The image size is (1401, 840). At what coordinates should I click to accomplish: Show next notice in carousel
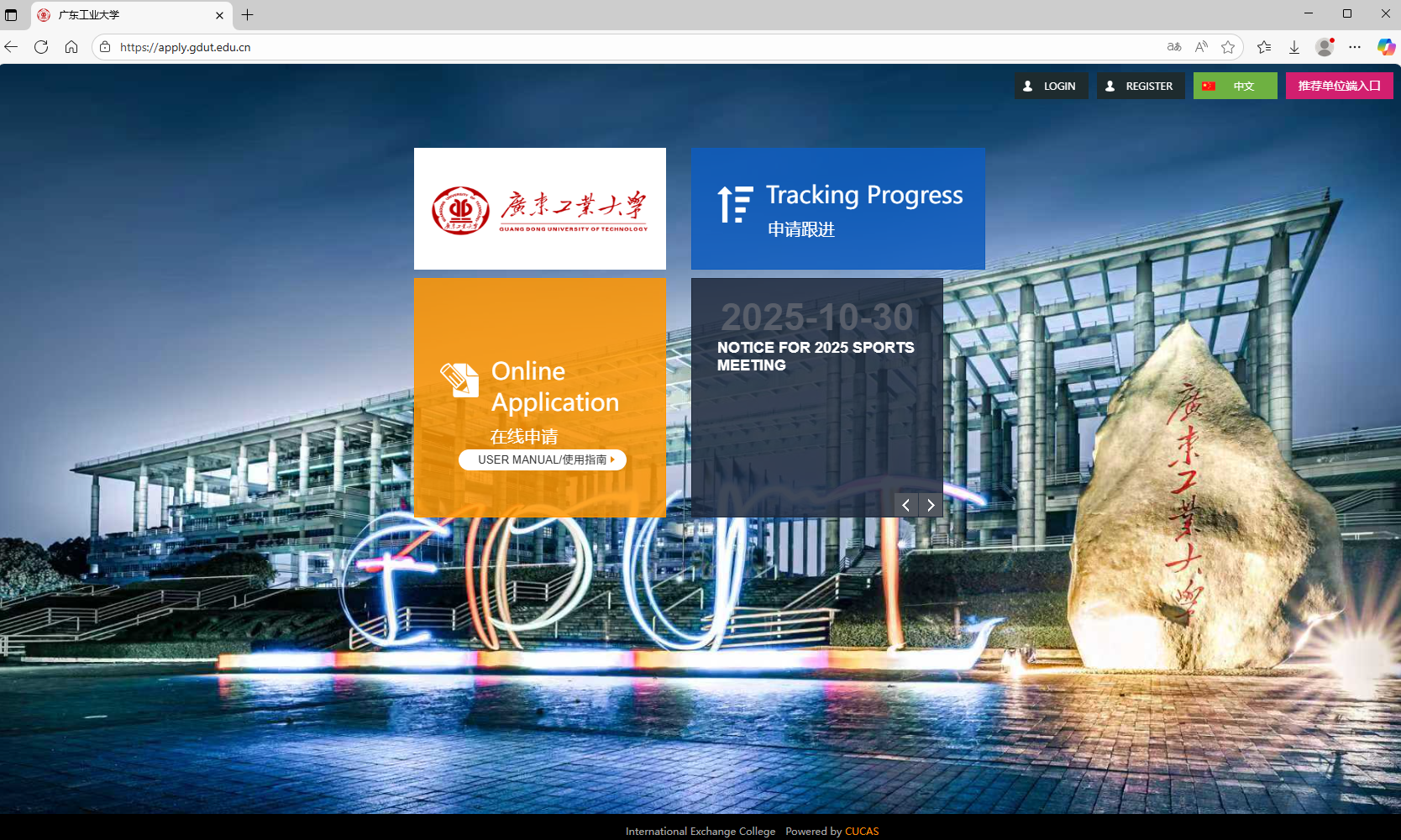pos(931,505)
